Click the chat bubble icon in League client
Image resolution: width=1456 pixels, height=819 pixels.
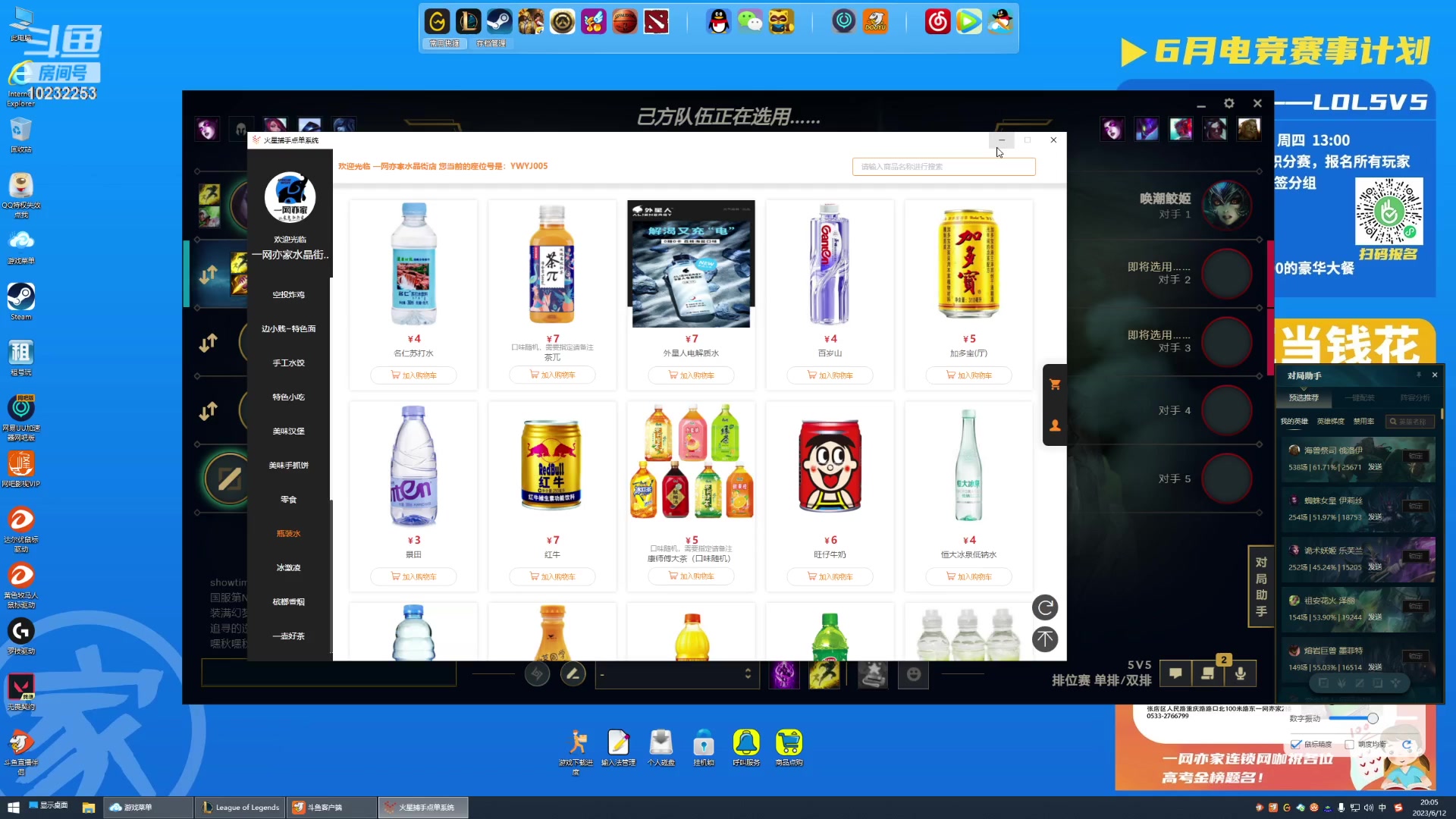[x=1175, y=673]
